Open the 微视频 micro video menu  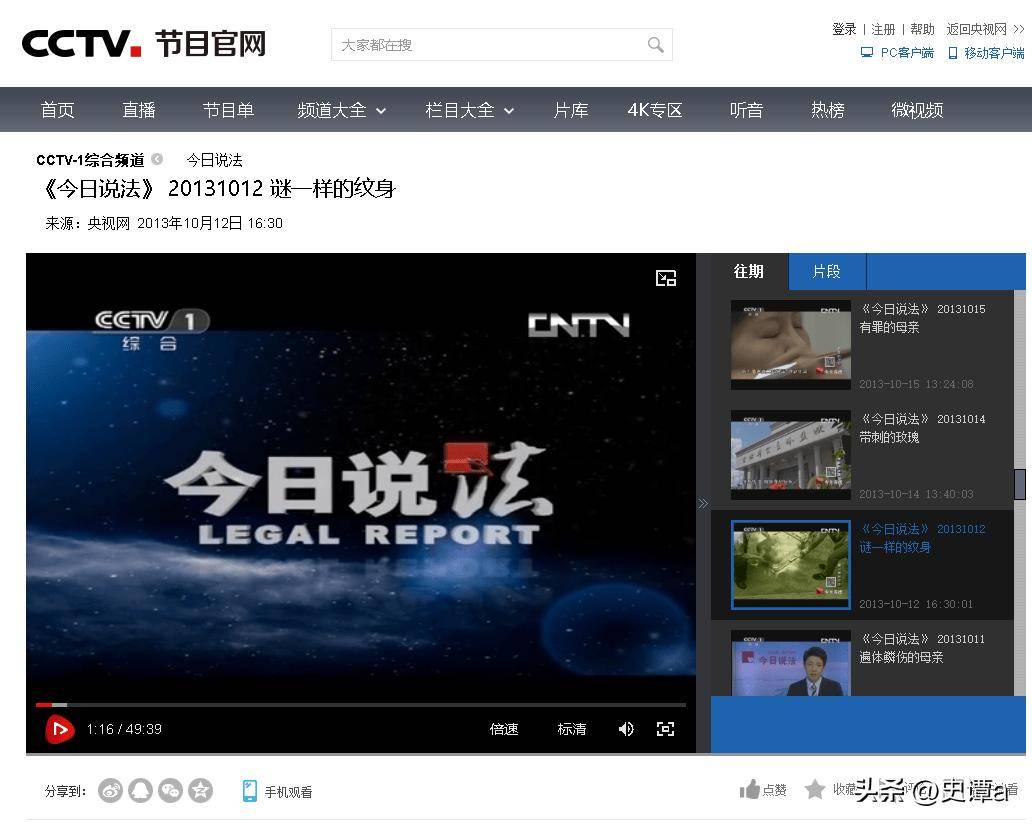(917, 110)
